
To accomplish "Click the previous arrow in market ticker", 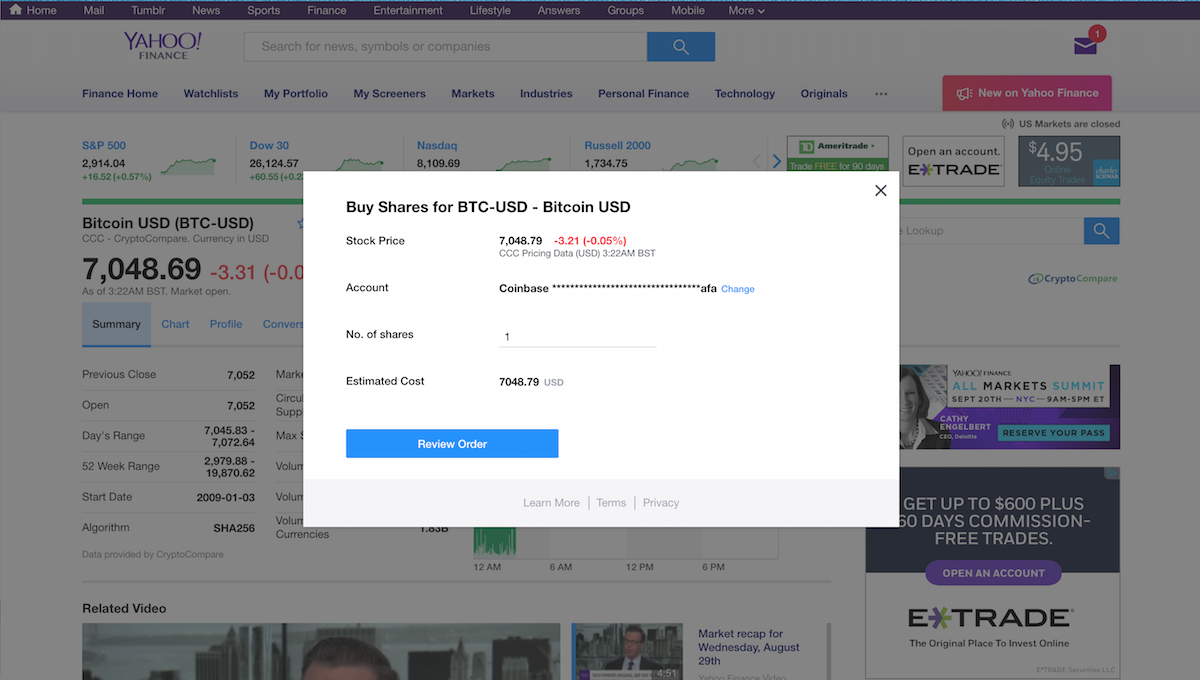I will click(757, 161).
